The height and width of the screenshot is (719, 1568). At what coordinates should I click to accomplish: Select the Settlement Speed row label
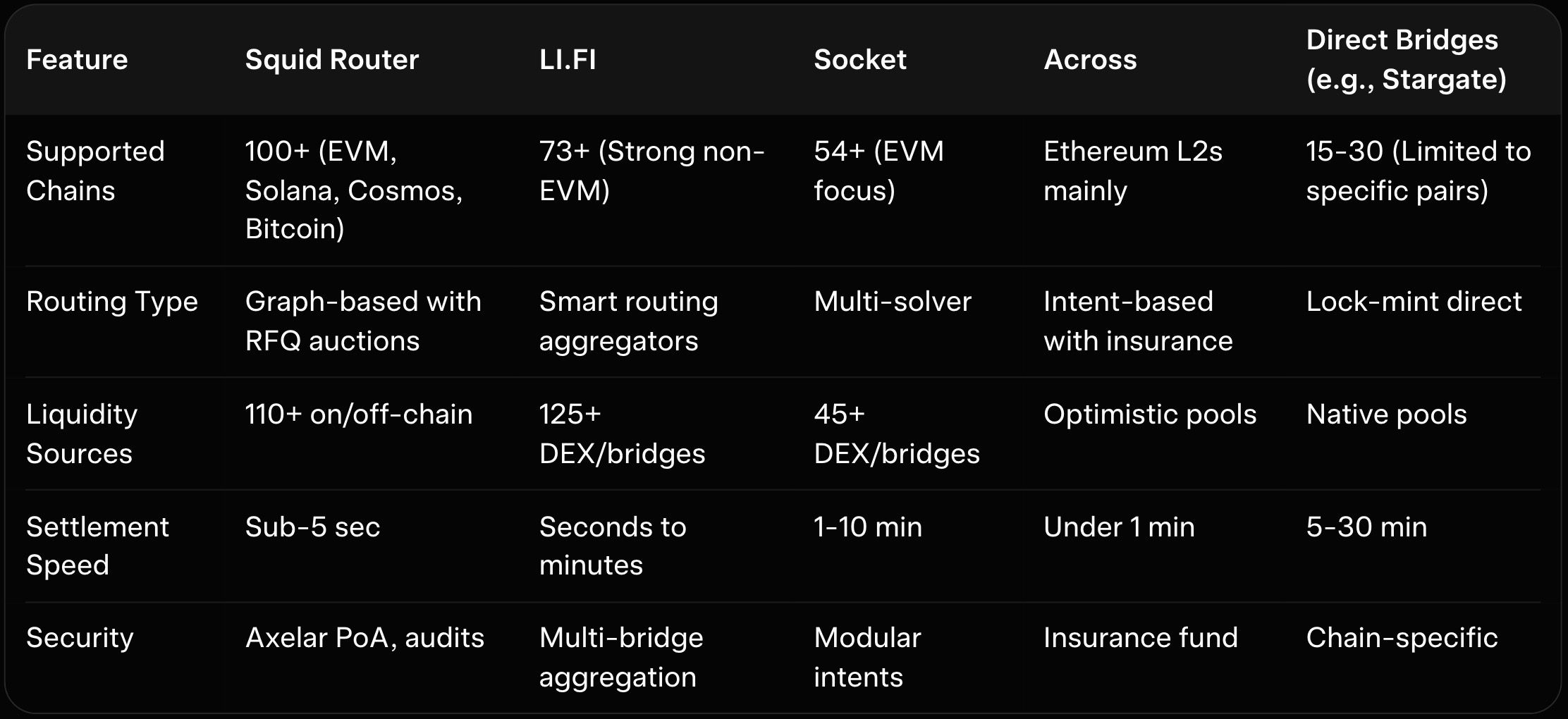[x=97, y=546]
